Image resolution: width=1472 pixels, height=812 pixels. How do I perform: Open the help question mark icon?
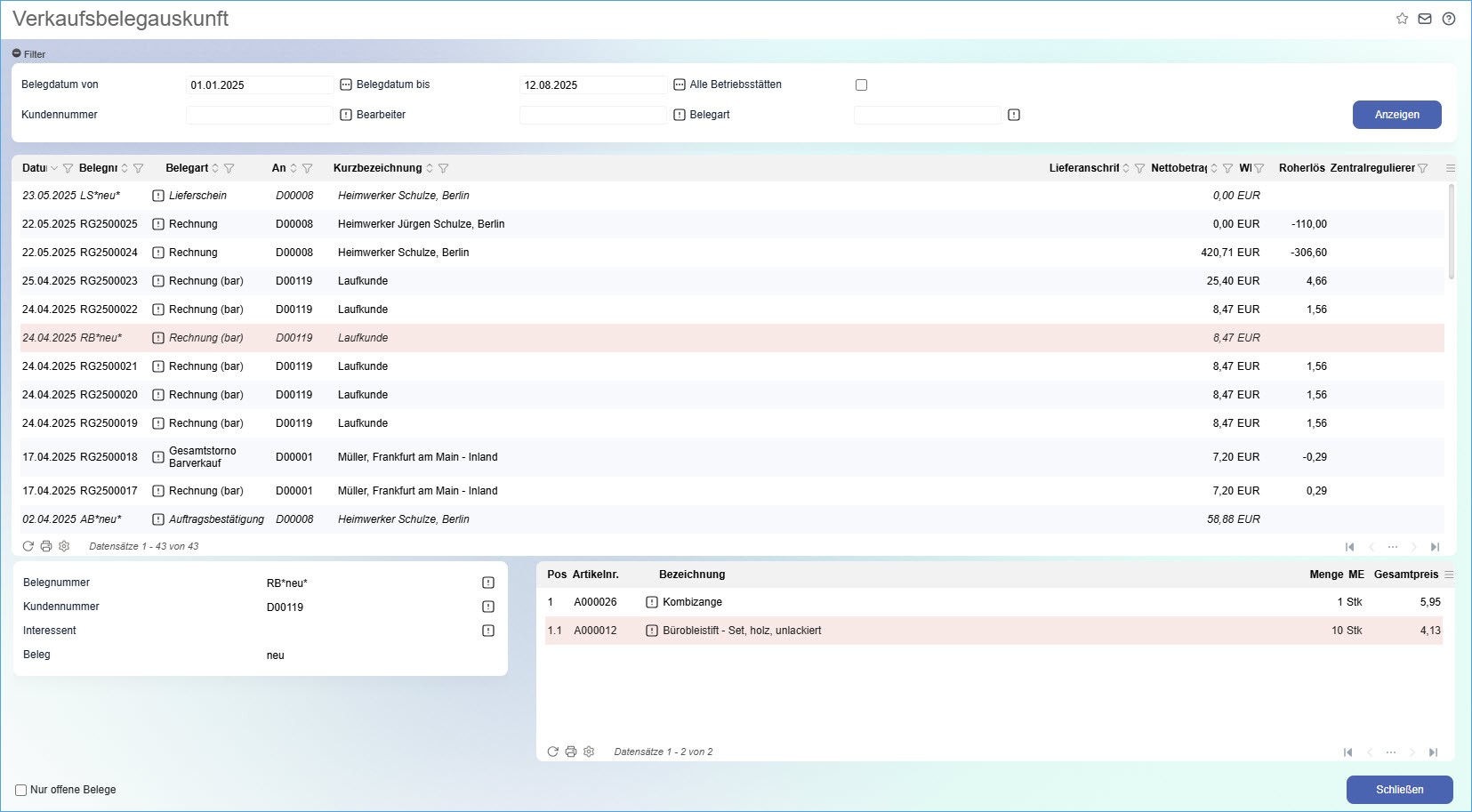(x=1449, y=19)
